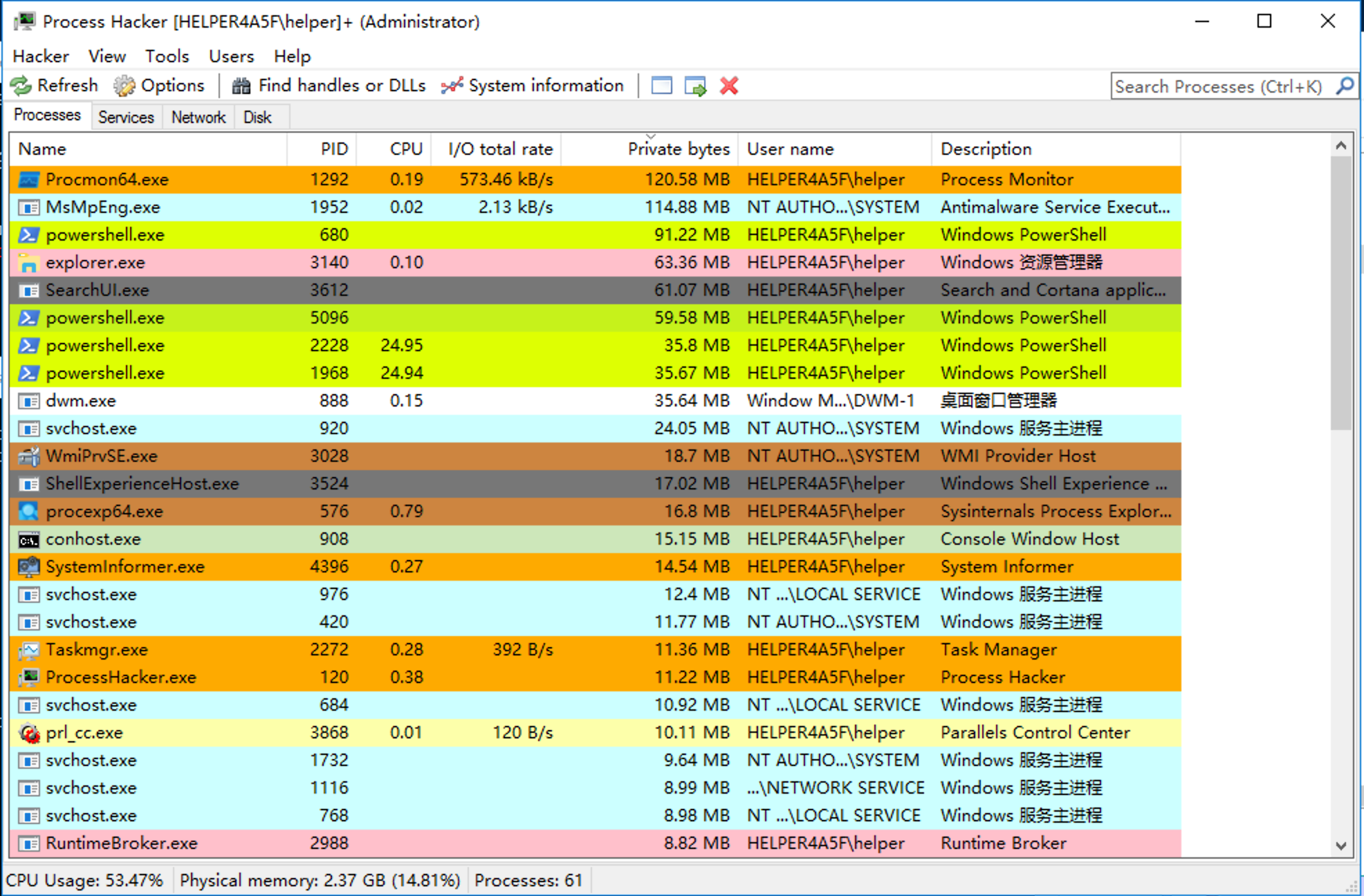Viewport: 1364px width, 896px height.
Task: Open Options via gear icon
Action: [125, 86]
